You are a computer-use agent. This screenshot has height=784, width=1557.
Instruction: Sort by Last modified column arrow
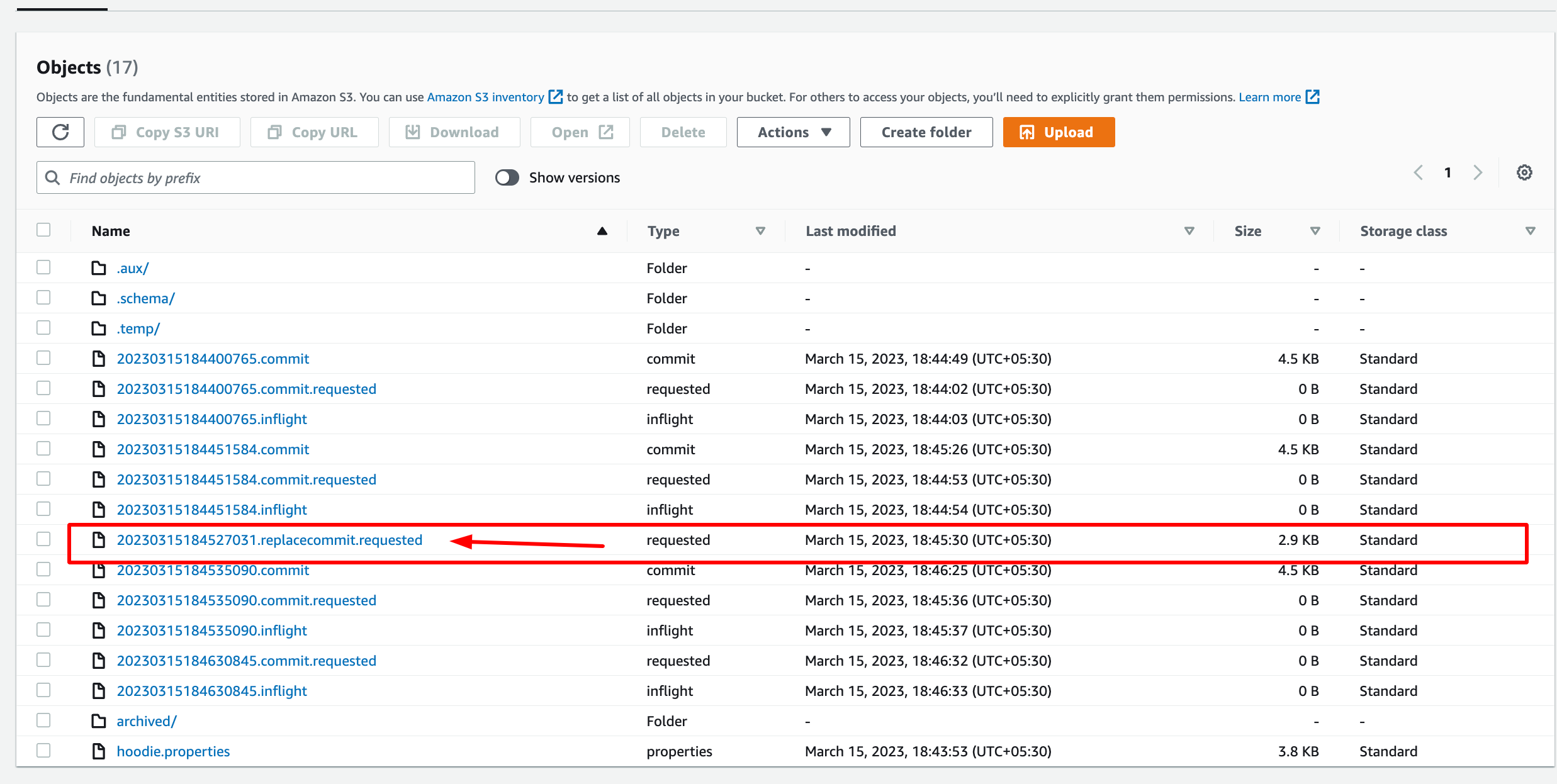1189,231
